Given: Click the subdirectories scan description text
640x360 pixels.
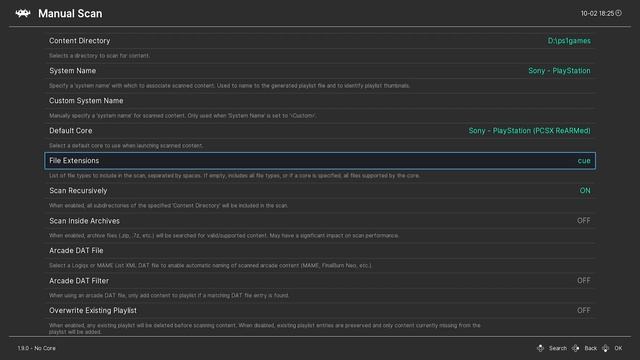Looking at the screenshot, I should (168, 205).
